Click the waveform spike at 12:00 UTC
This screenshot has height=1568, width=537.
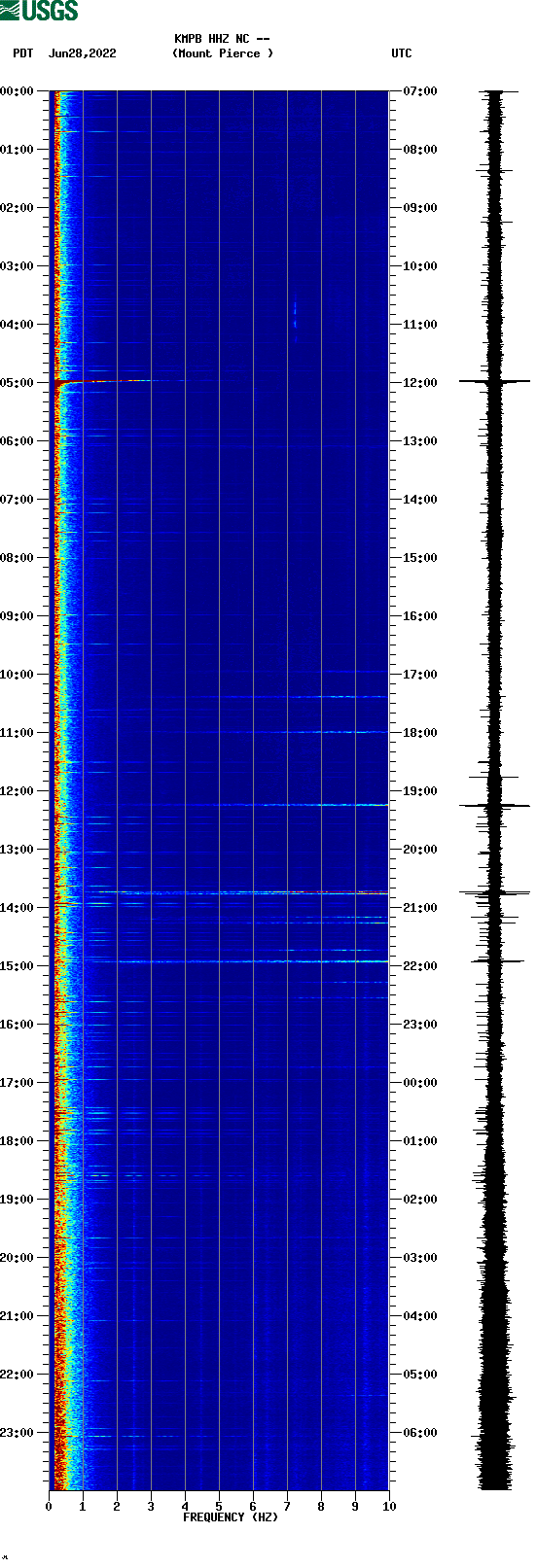495,382
